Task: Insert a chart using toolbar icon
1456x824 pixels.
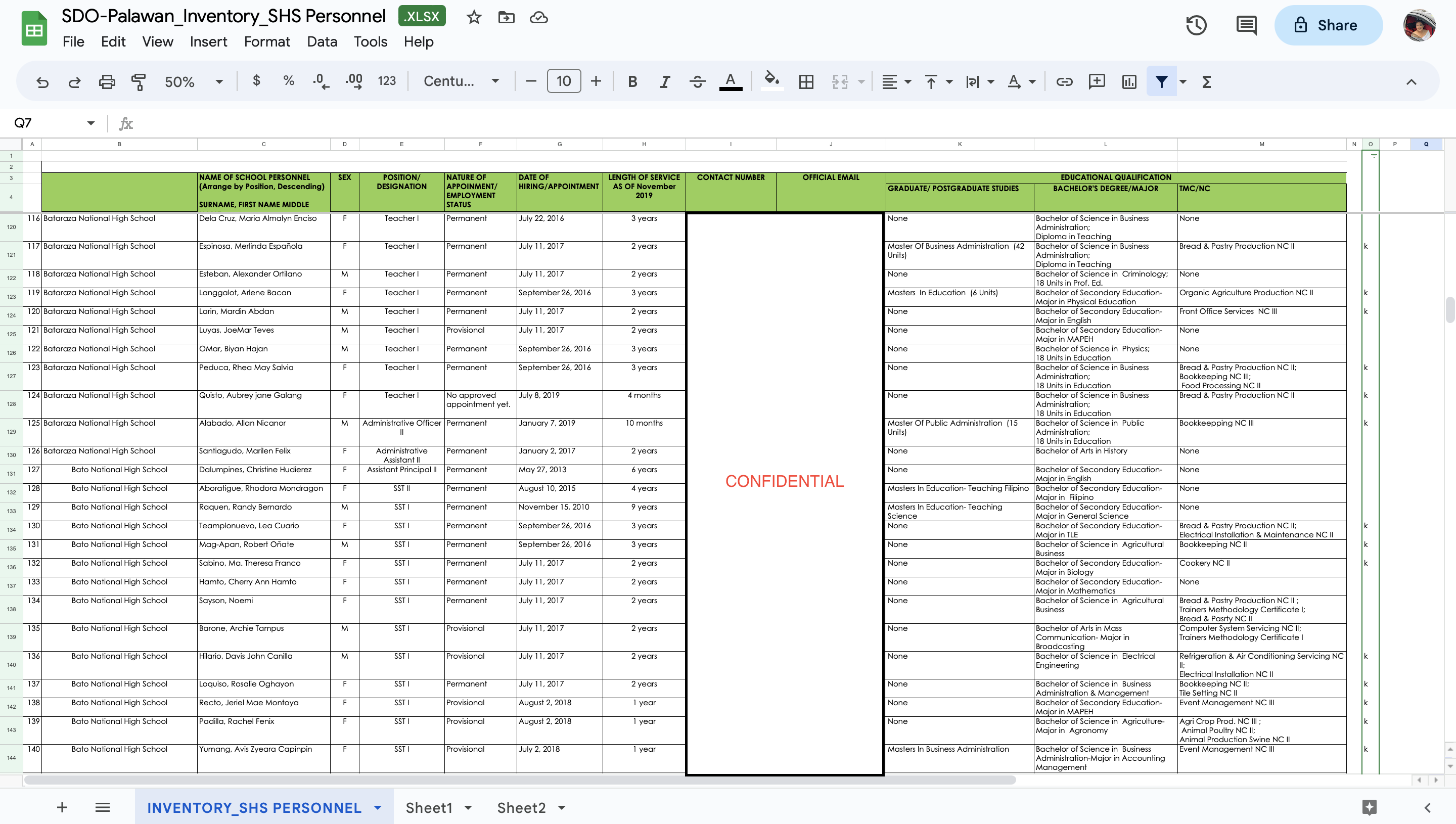Action: (x=1129, y=81)
